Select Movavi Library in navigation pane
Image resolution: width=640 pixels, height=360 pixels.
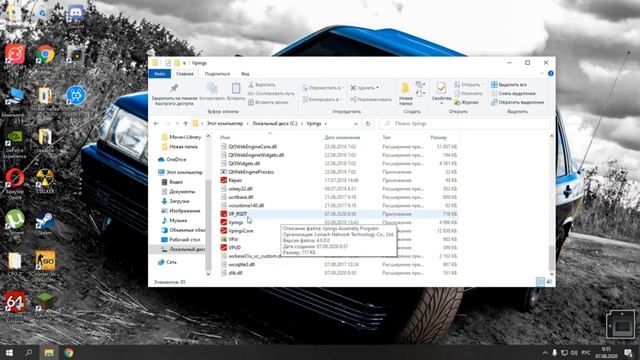click(x=181, y=137)
